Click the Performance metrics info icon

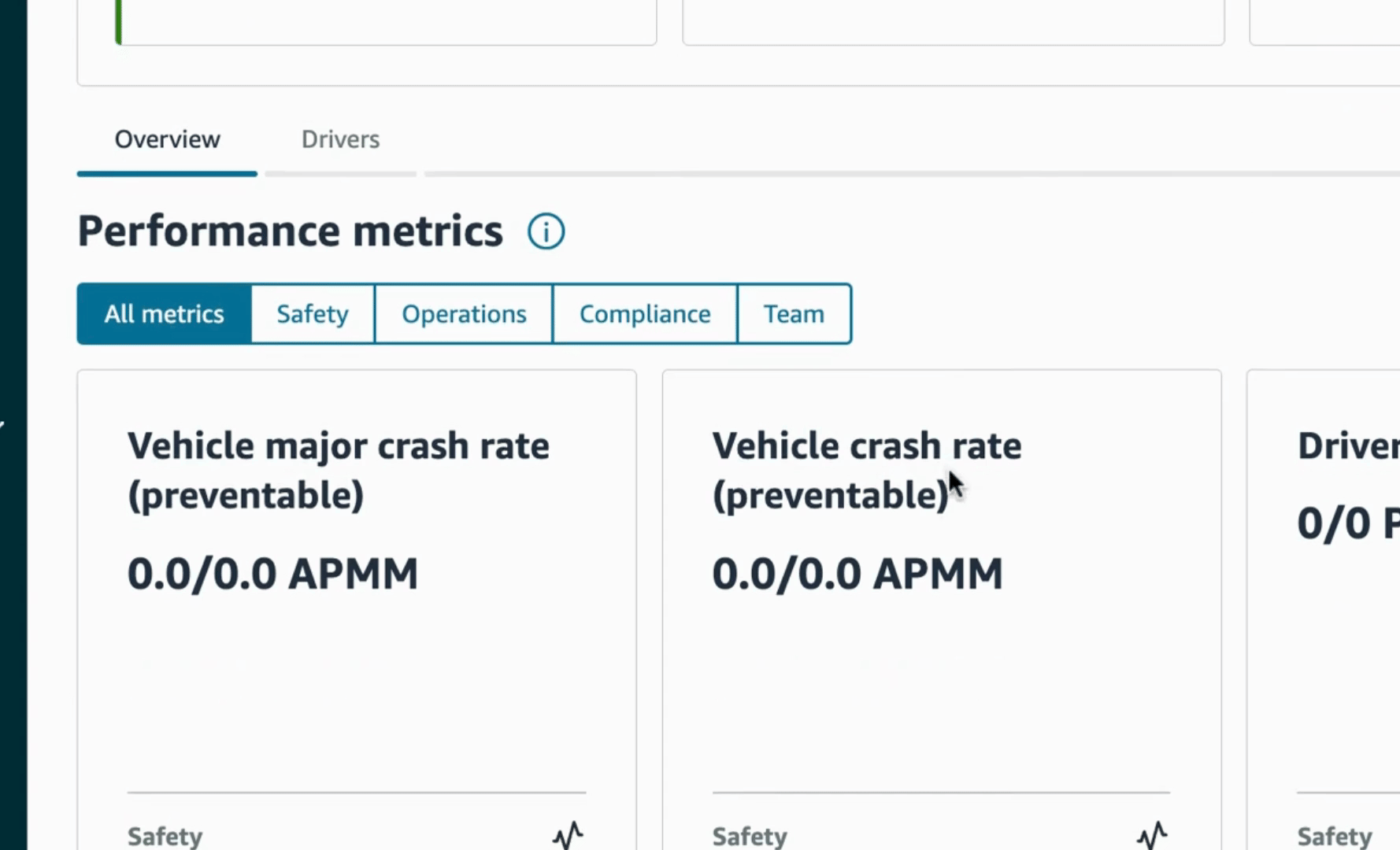click(546, 231)
